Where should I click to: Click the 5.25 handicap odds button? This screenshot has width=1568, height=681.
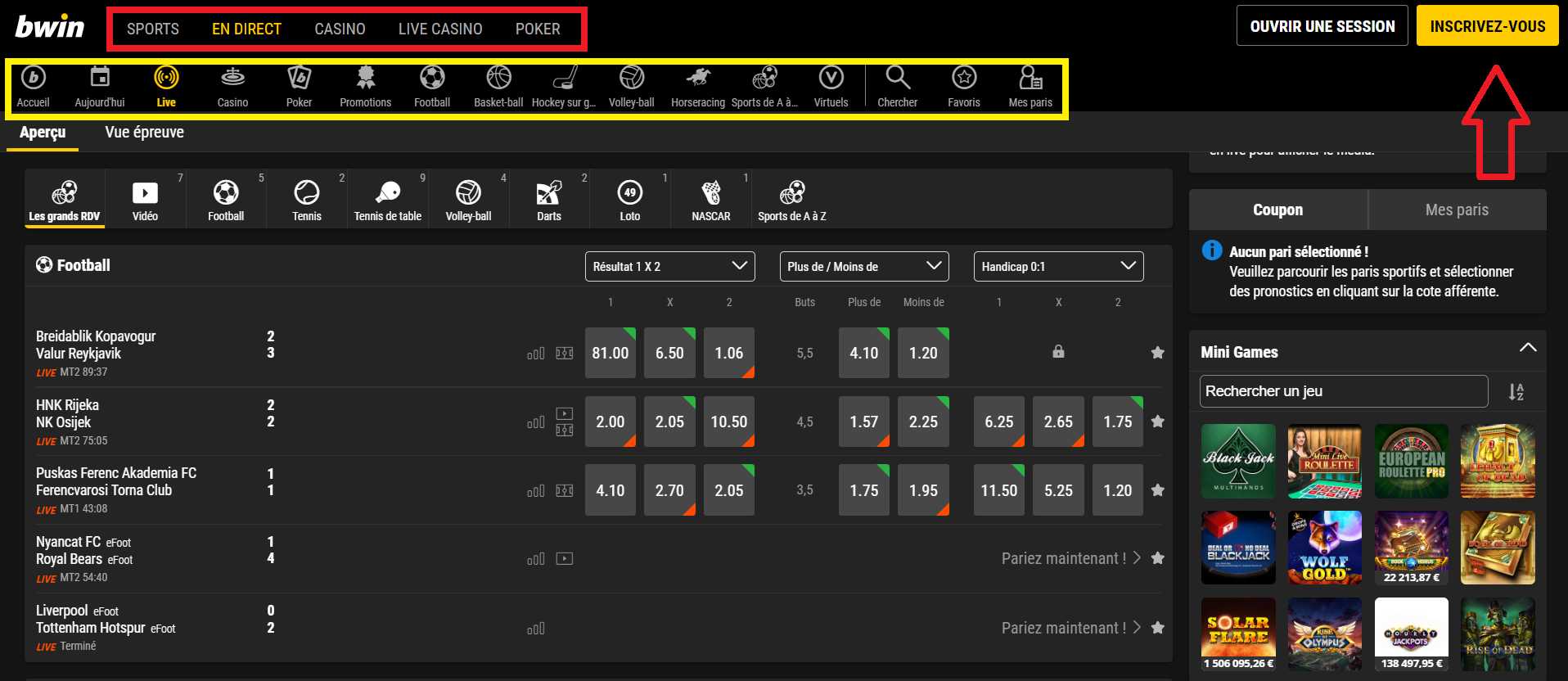[x=1058, y=490]
